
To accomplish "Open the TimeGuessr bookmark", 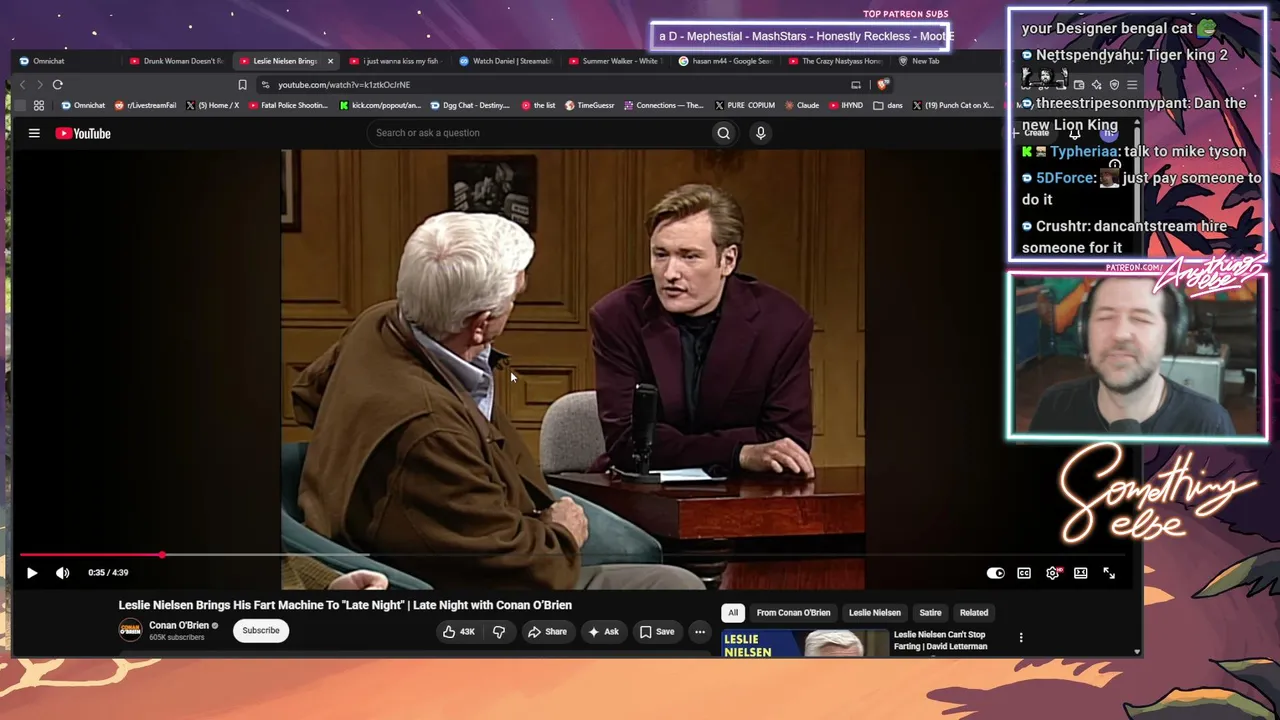I will tap(590, 105).
